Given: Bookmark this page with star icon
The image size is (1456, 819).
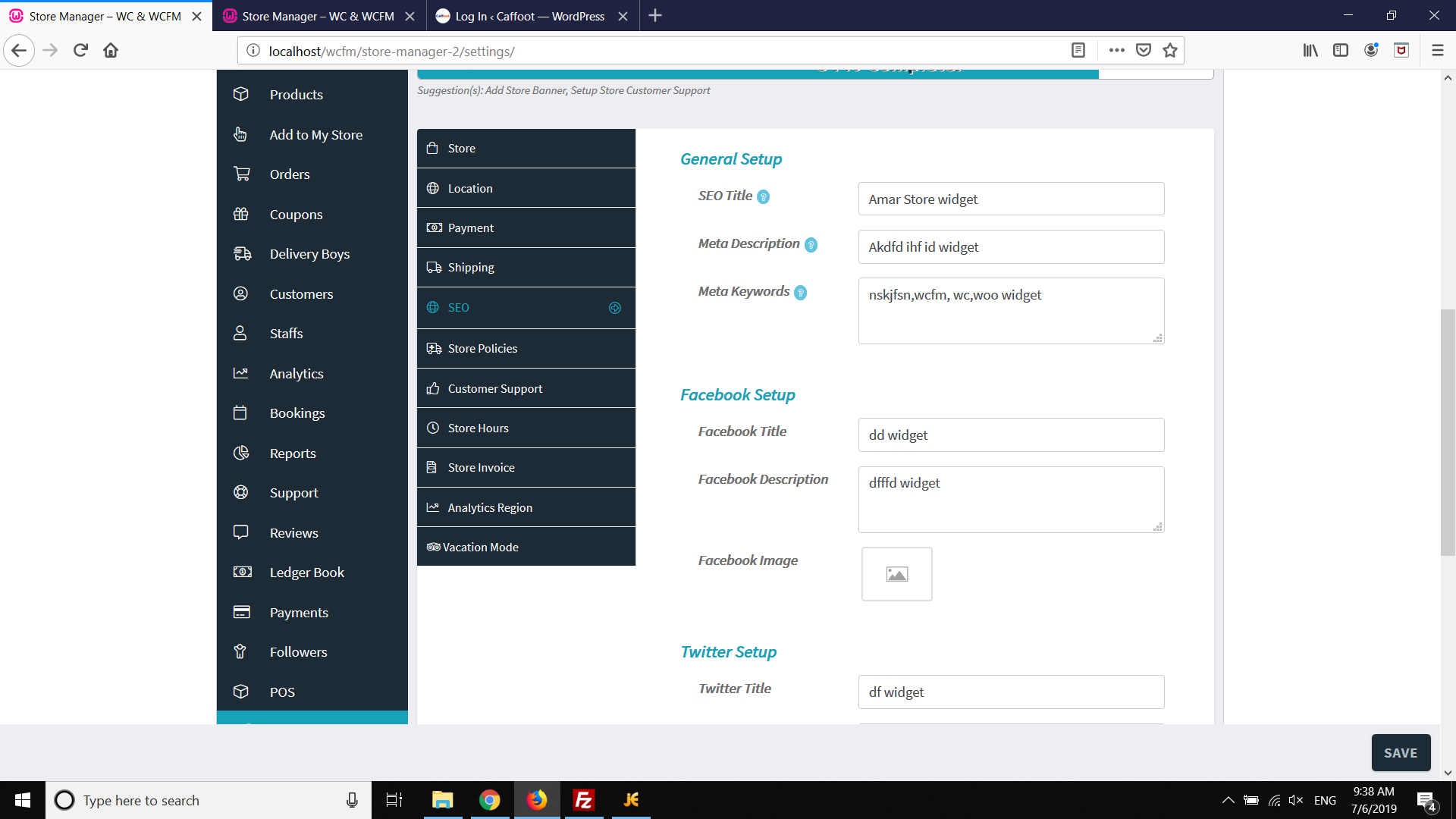Looking at the screenshot, I should coord(1170,51).
